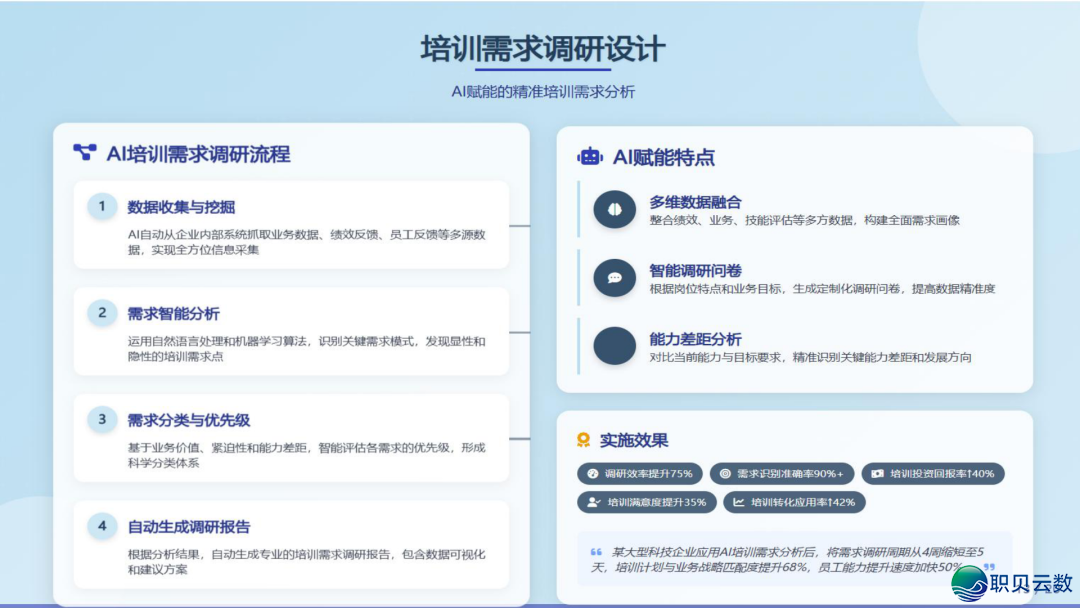Click the tag label 需求识别准确率90%+
The height and width of the screenshot is (608, 1080).
click(791, 474)
